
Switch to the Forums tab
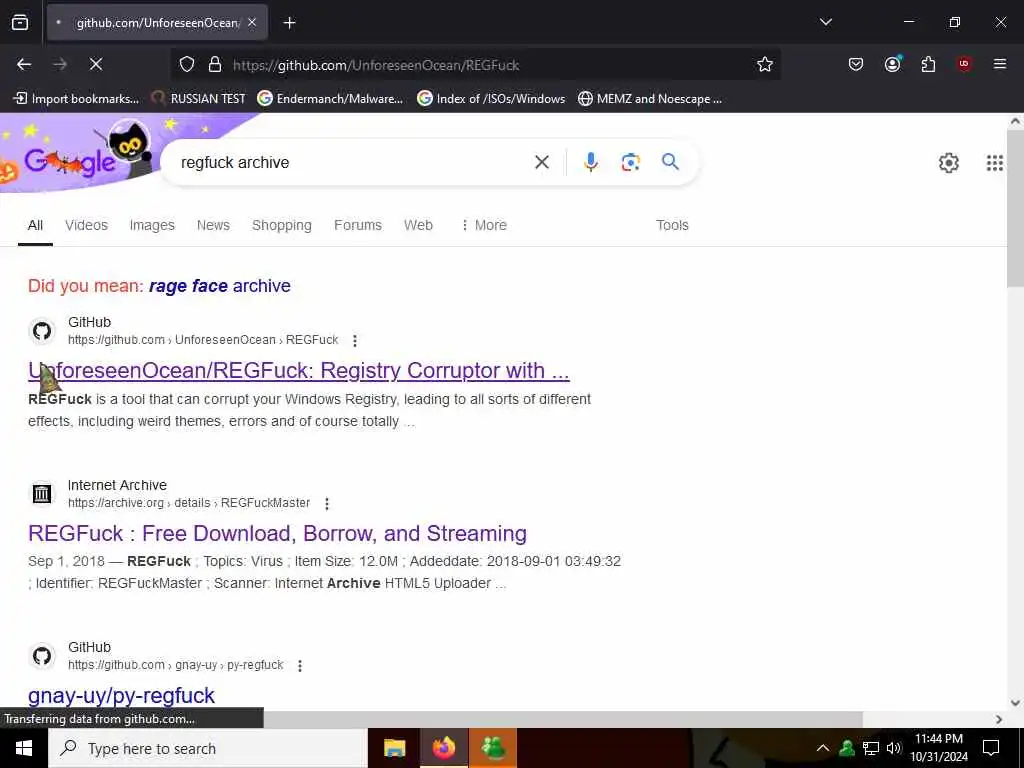[x=358, y=225]
